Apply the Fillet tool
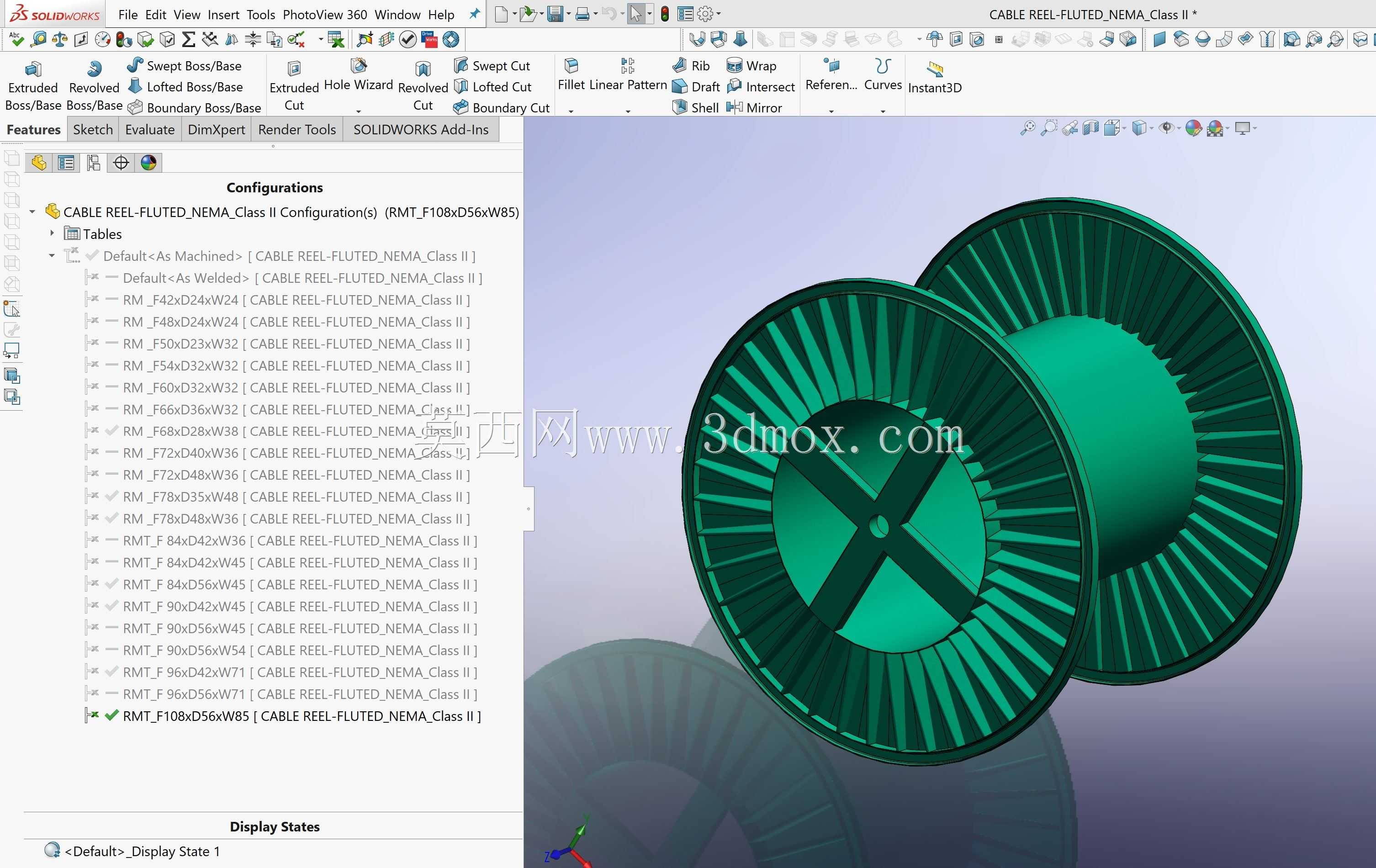 pos(572,75)
